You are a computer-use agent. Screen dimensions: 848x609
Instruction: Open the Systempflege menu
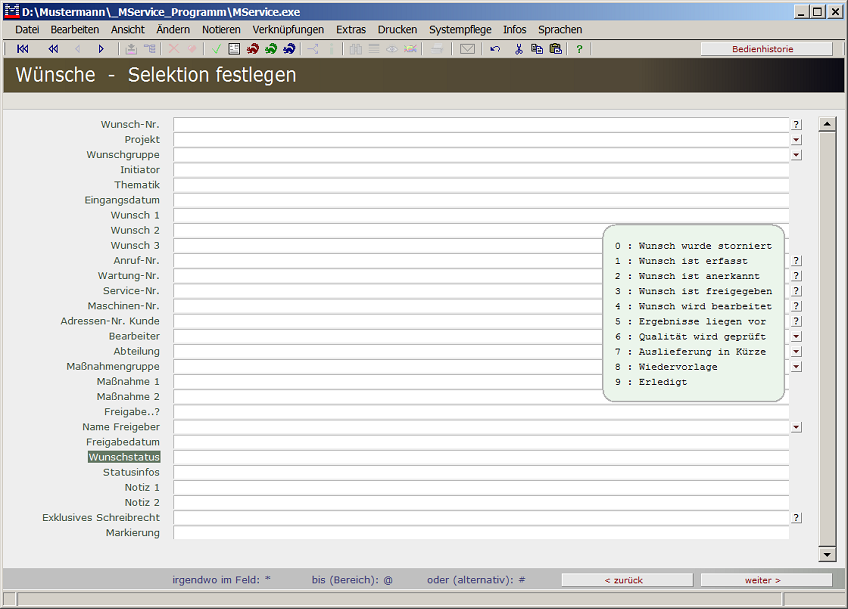[460, 30]
